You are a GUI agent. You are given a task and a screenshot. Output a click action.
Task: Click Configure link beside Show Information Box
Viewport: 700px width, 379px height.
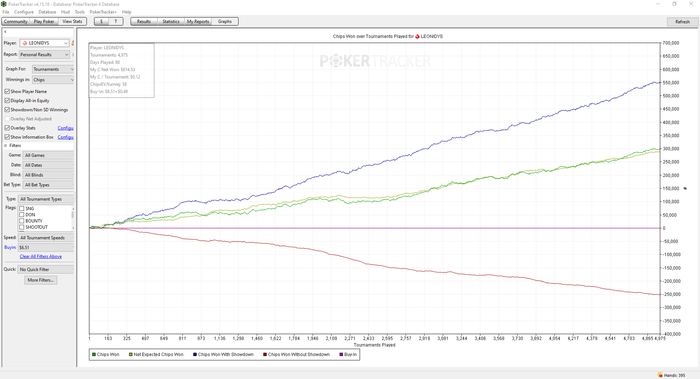66,137
